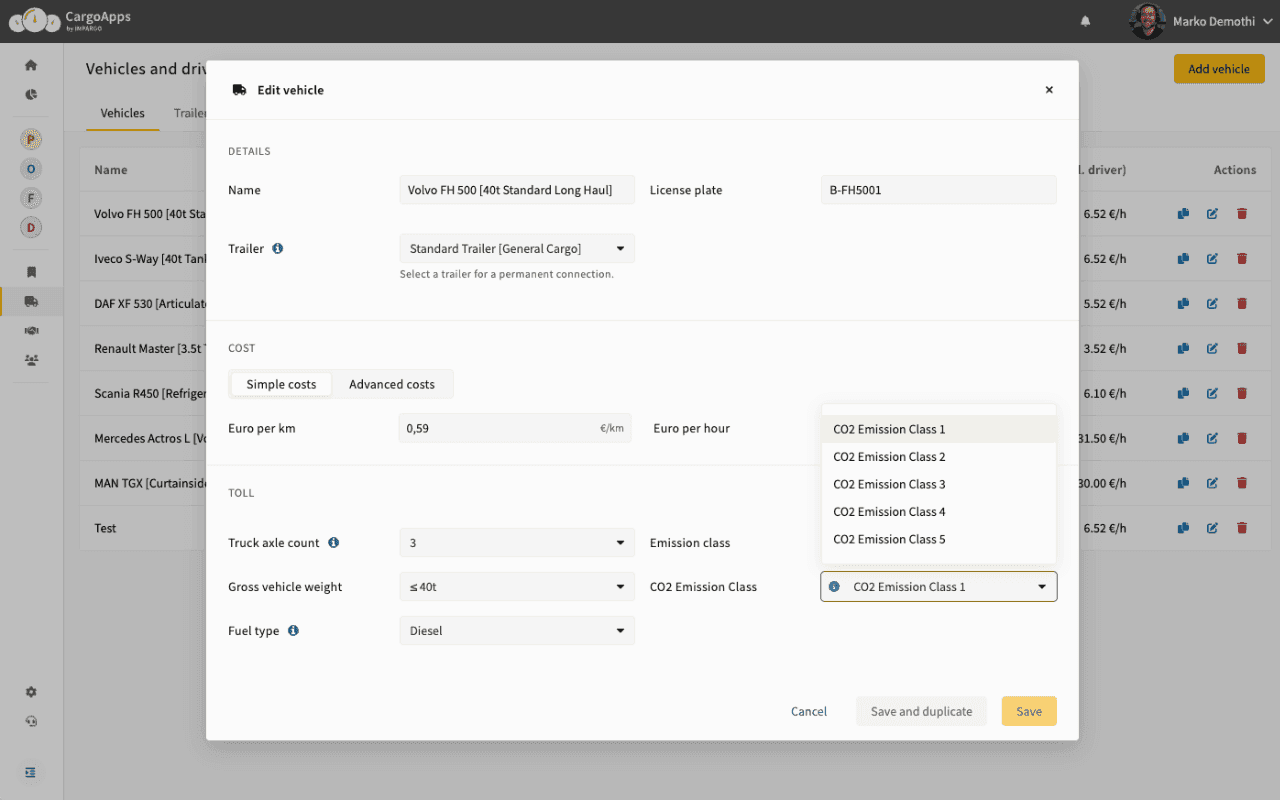Select Simple costs option
Image resolution: width=1280 pixels, height=800 pixels.
pos(281,384)
